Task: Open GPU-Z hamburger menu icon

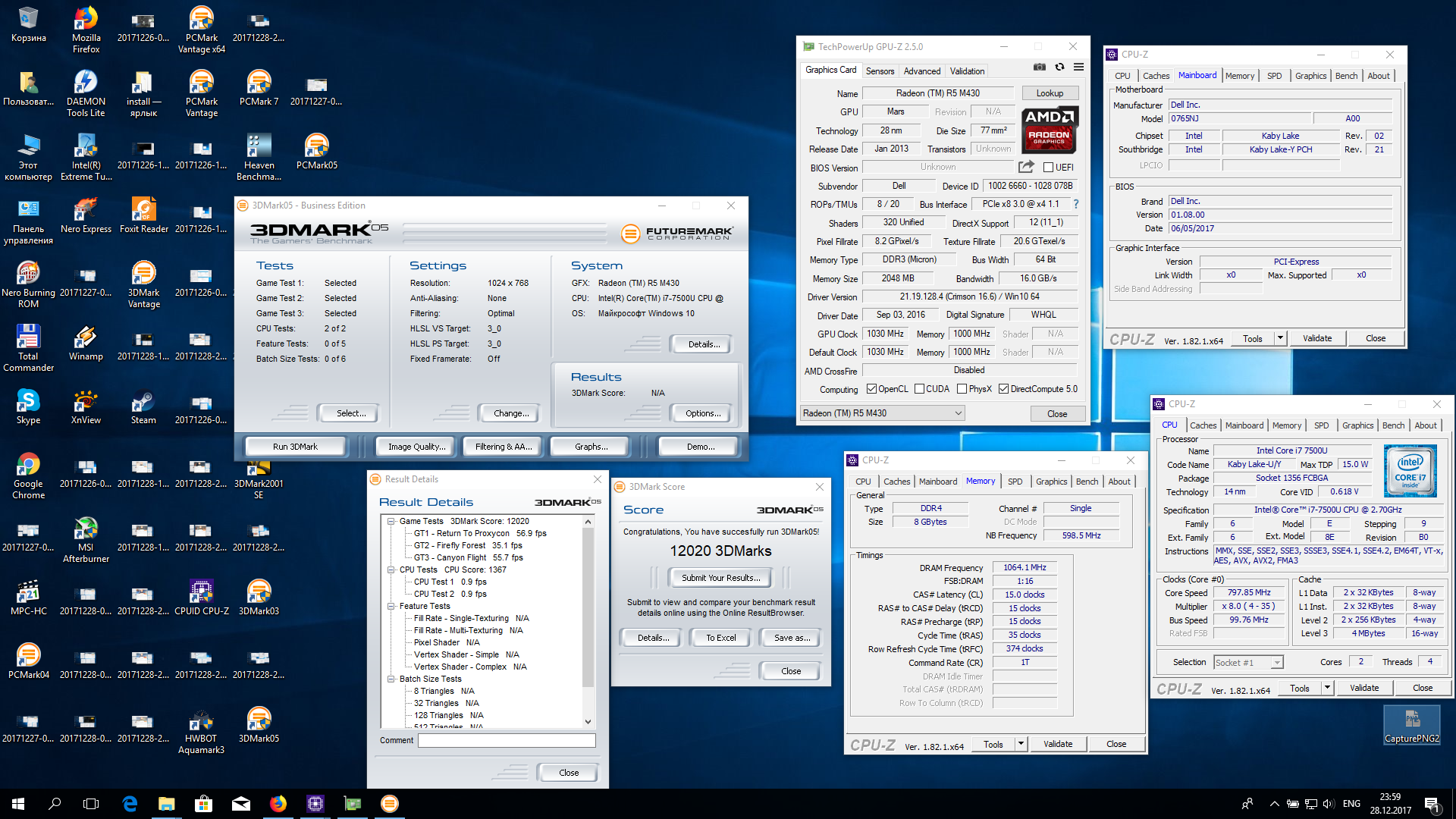Action: 1078,67
